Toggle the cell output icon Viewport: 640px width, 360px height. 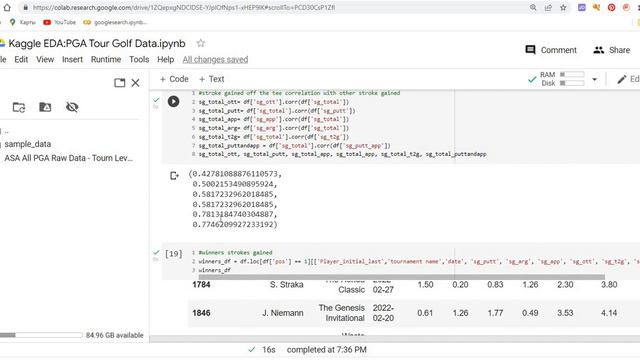point(174,176)
